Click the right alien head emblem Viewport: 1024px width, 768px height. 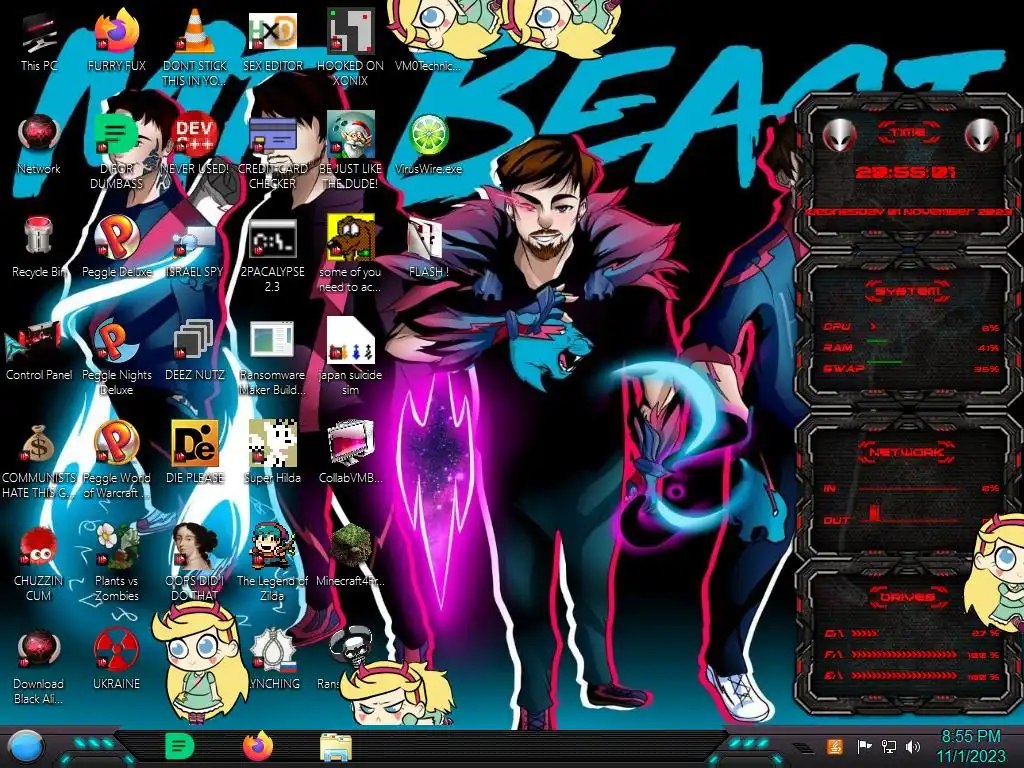point(982,135)
